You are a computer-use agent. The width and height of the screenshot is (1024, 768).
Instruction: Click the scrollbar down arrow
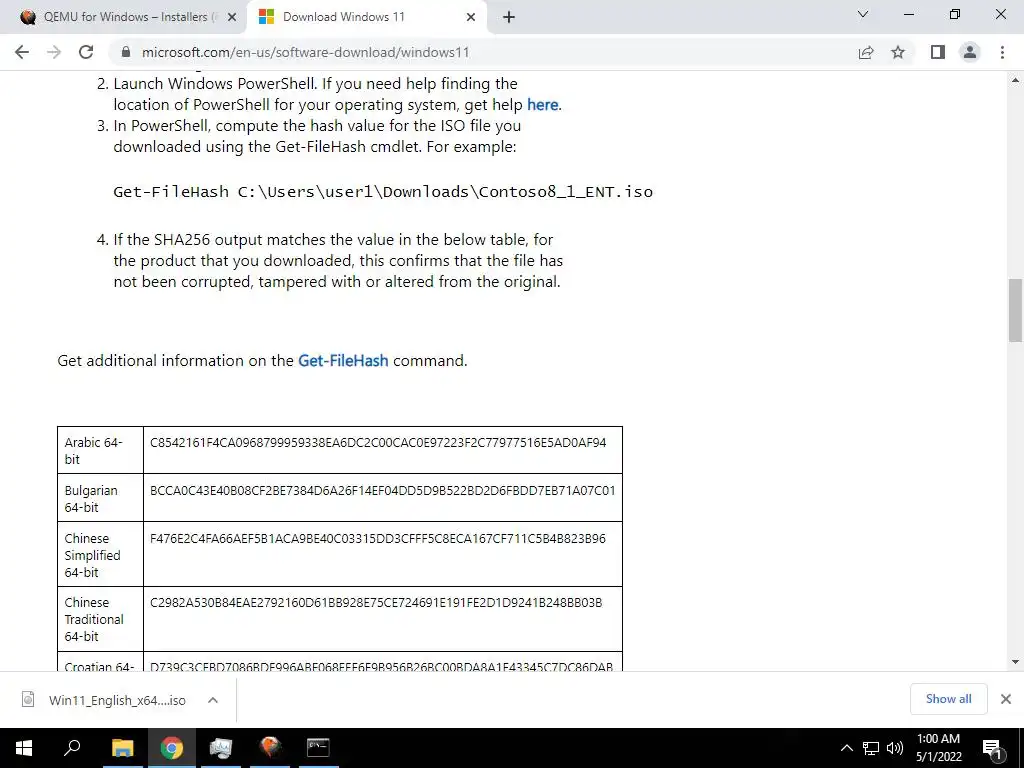[1015, 662]
